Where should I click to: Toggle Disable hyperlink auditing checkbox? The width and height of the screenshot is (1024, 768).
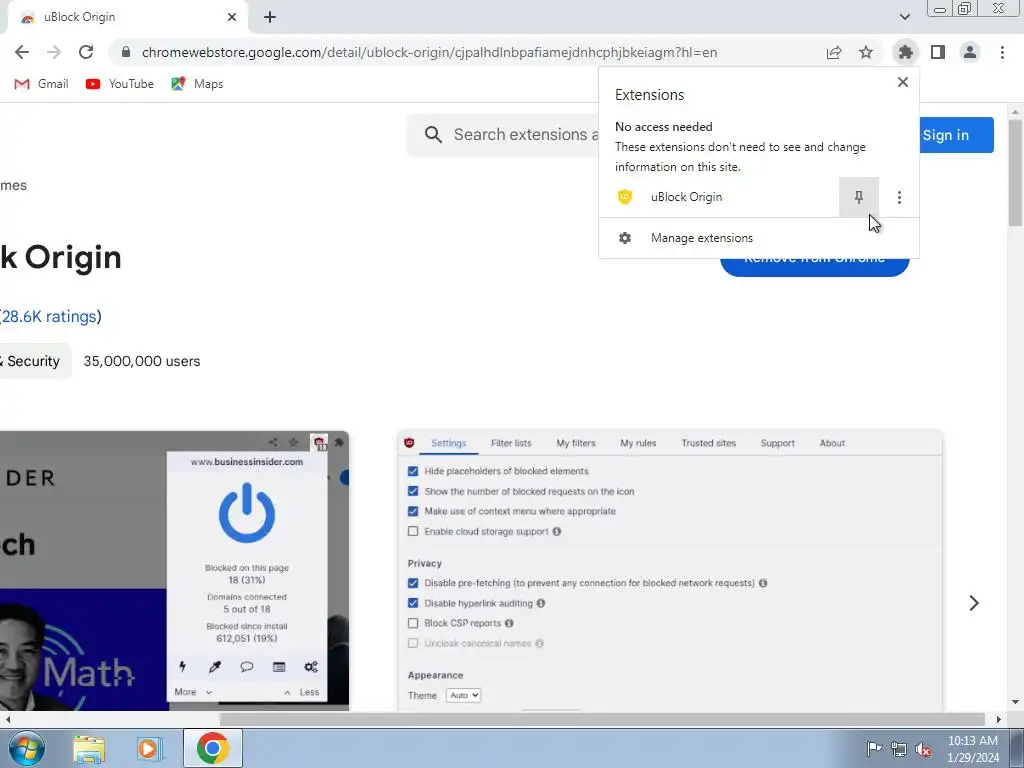tap(413, 603)
